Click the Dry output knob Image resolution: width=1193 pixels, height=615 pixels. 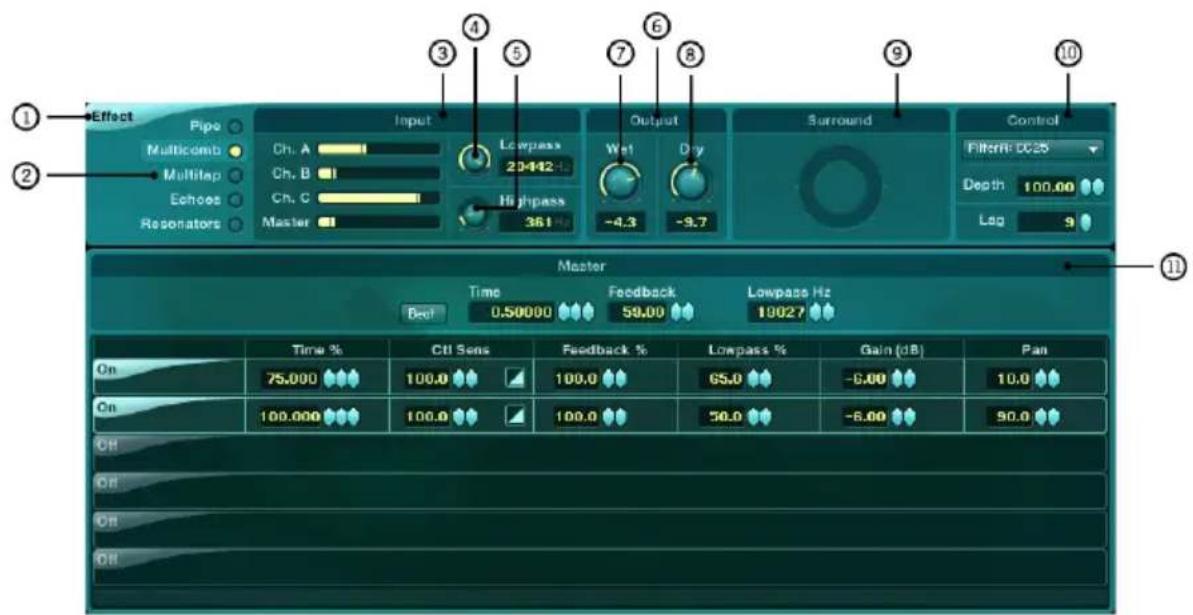(x=691, y=183)
